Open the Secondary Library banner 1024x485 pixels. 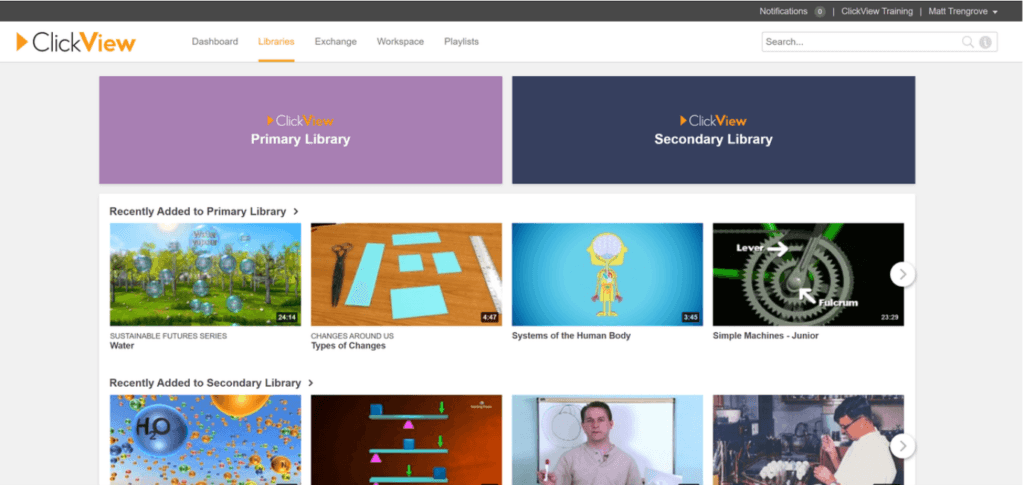(713, 130)
